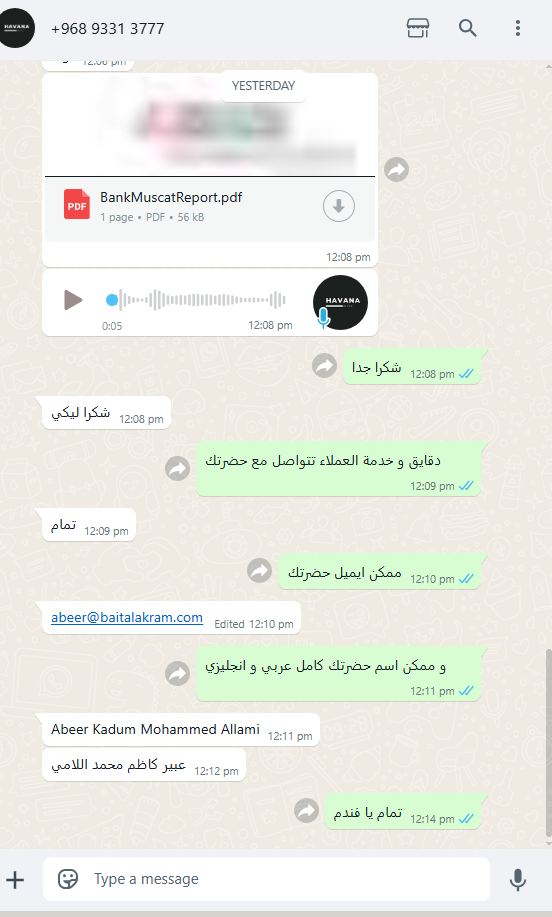Screen dimensions: 552x917
Task: Play the 0:05 voice message
Action: click(73, 300)
